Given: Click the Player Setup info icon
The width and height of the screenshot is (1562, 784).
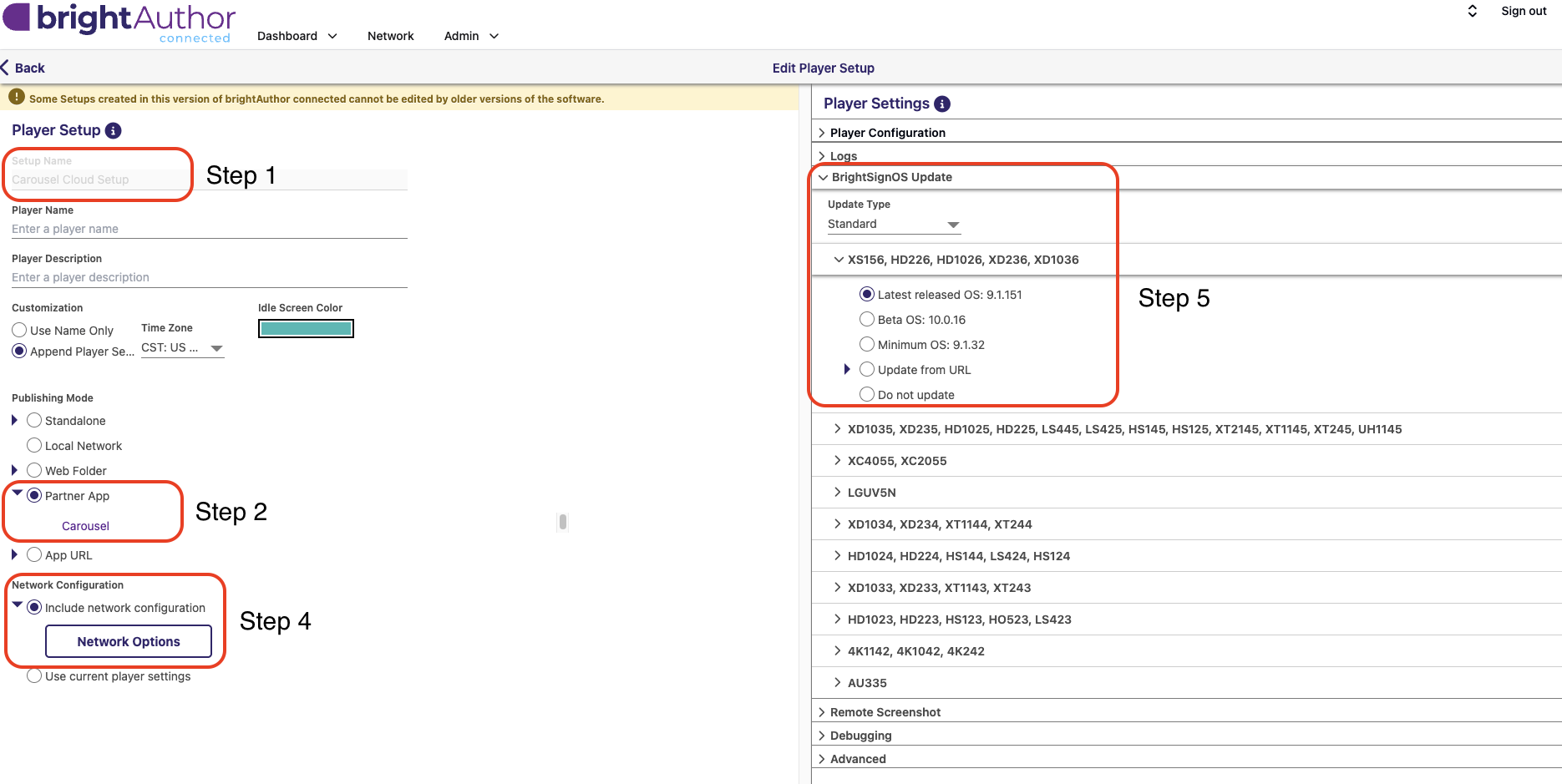Looking at the screenshot, I should pos(114,130).
